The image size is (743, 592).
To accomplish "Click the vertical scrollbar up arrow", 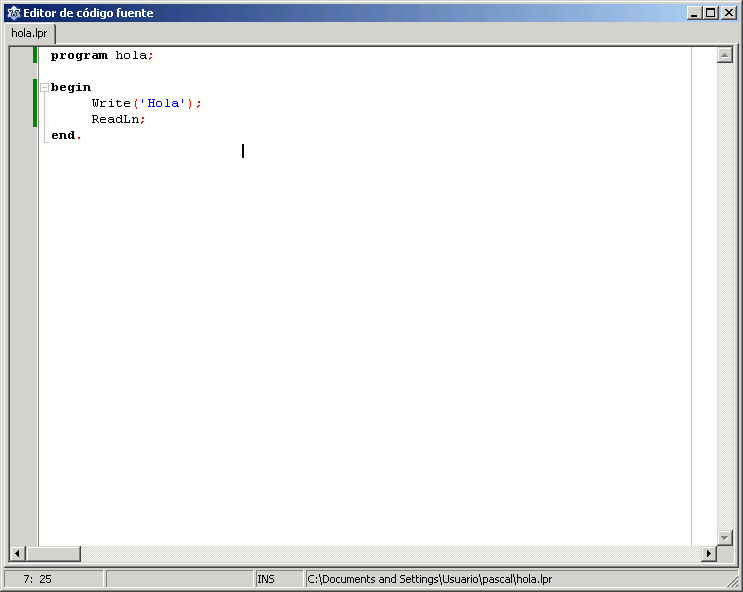I will 725,55.
